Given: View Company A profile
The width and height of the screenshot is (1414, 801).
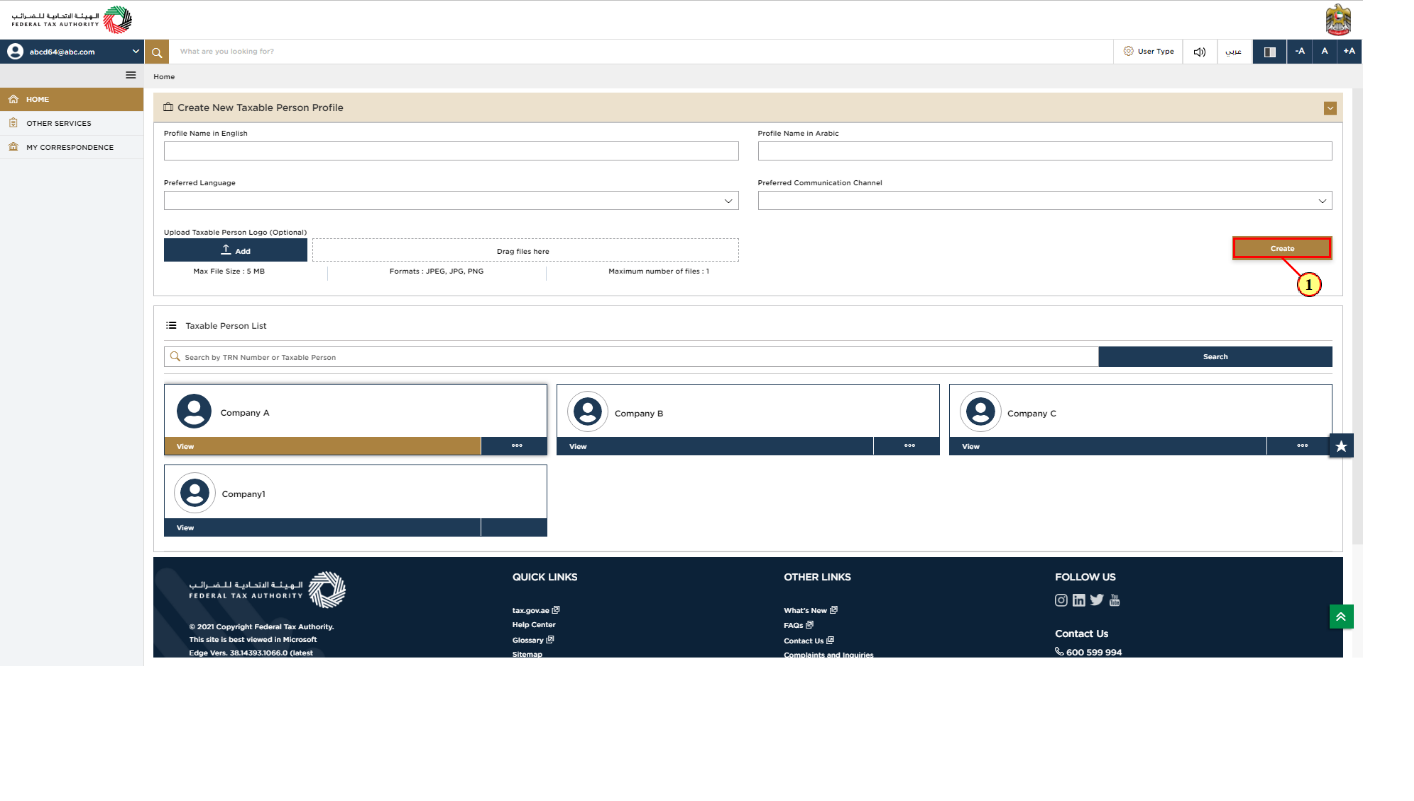Looking at the screenshot, I should pyautogui.click(x=322, y=446).
